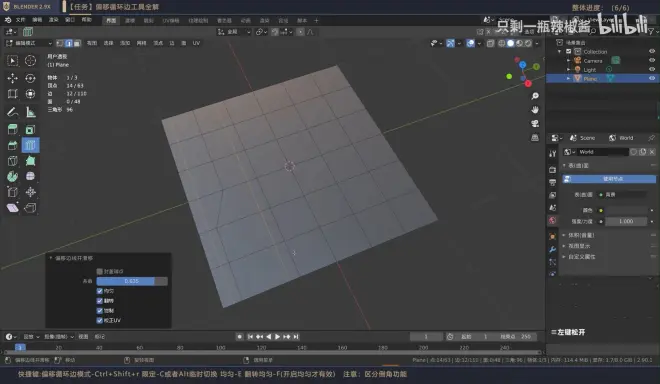The image size is (660, 384).
Task: Activate the Loop Cut tool
Action: (x=30, y=145)
